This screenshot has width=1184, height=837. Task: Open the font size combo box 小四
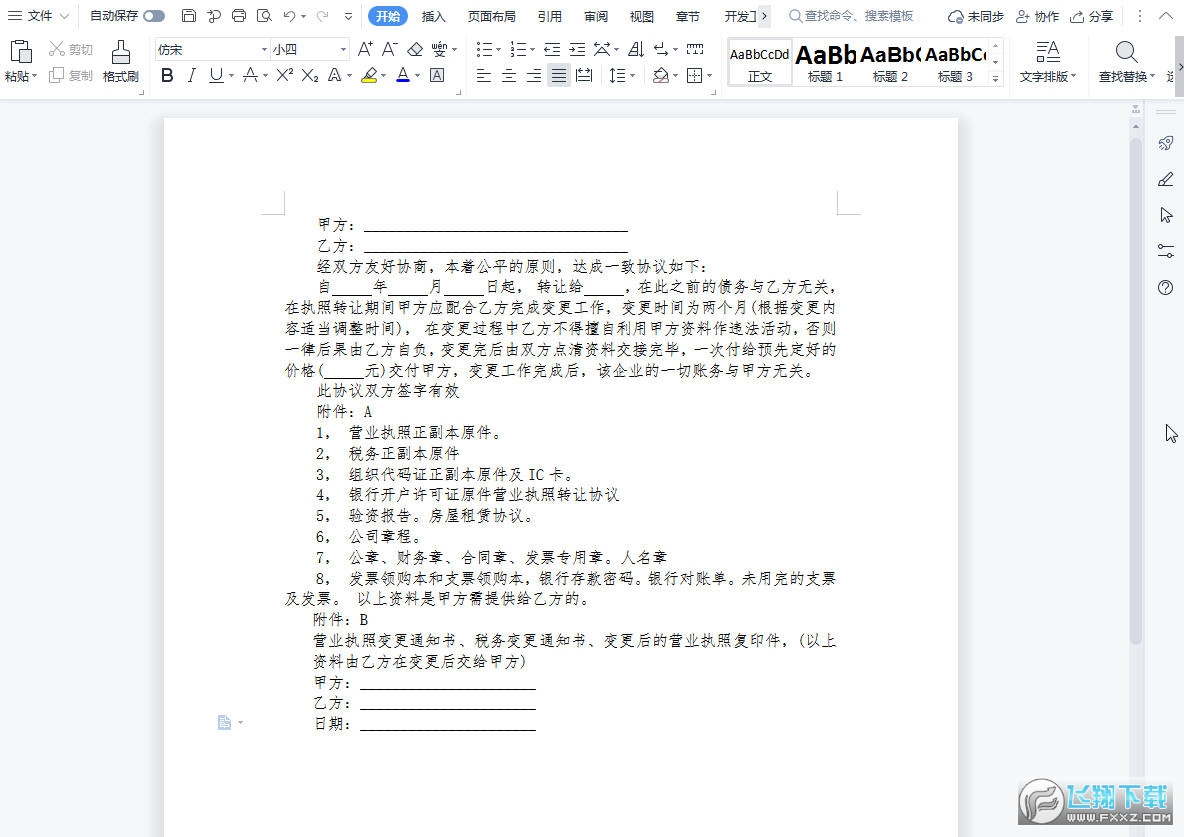(x=310, y=49)
